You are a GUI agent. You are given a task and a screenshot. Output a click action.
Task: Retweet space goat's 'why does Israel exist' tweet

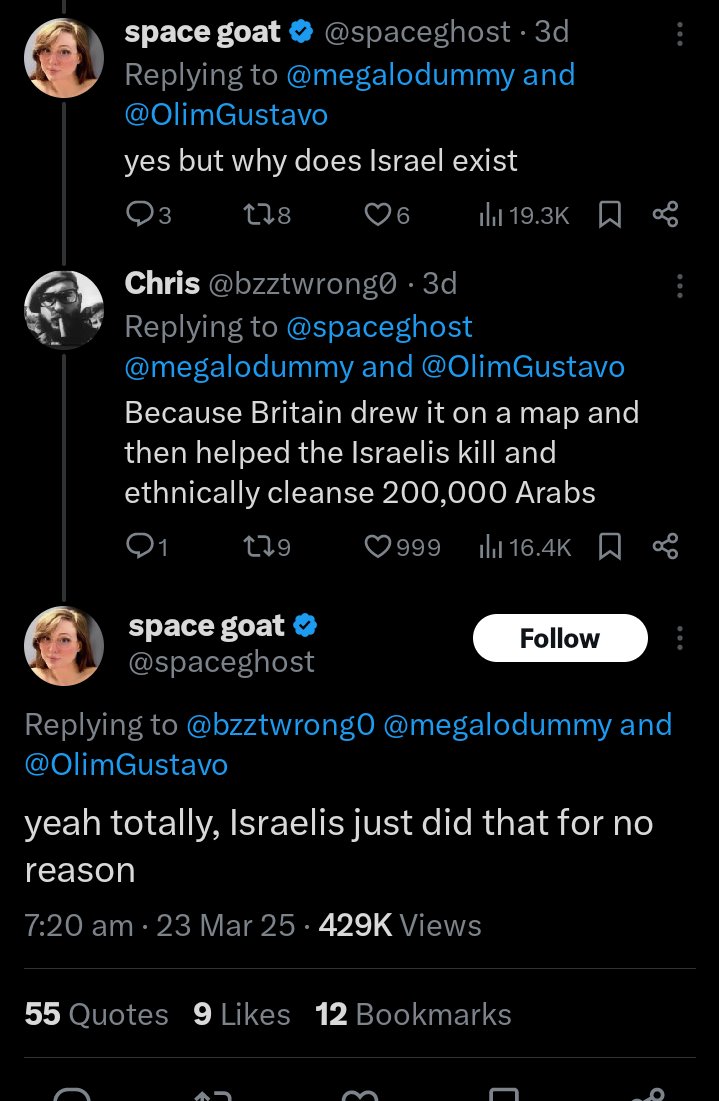pyautogui.click(x=266, y=215)
